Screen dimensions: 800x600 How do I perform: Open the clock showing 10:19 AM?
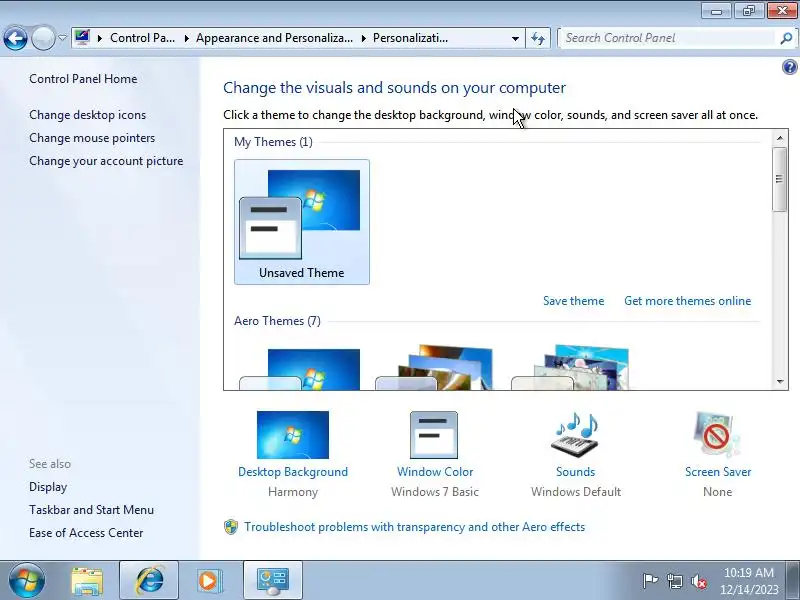coord(749,581)
